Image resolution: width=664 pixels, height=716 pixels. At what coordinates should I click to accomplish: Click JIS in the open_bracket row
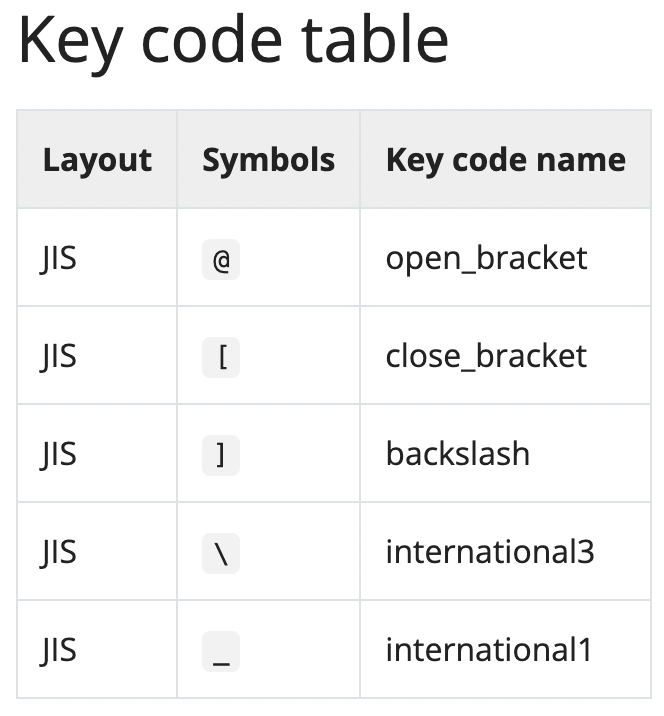coord(59,258)
